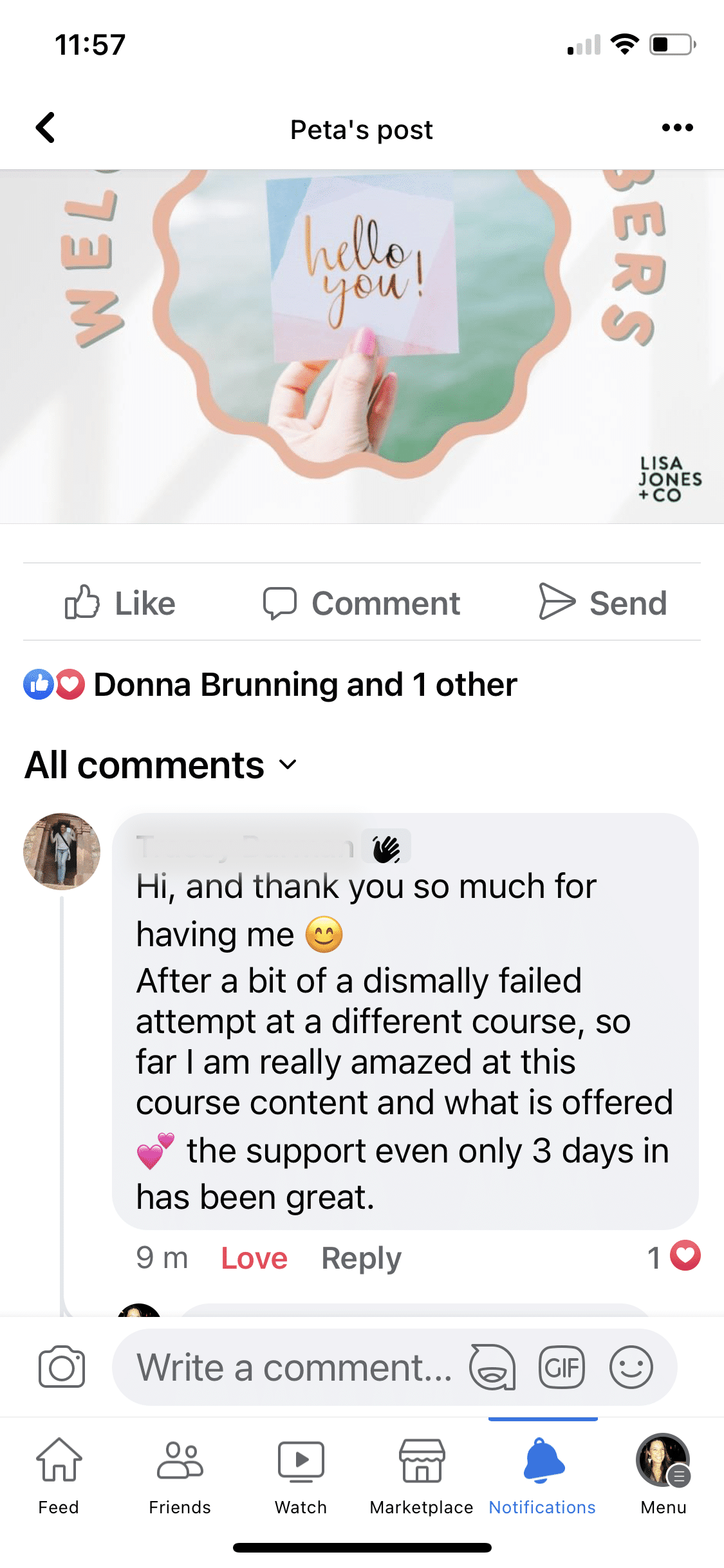Go back using the left chevron arrow

pos(45,127)
